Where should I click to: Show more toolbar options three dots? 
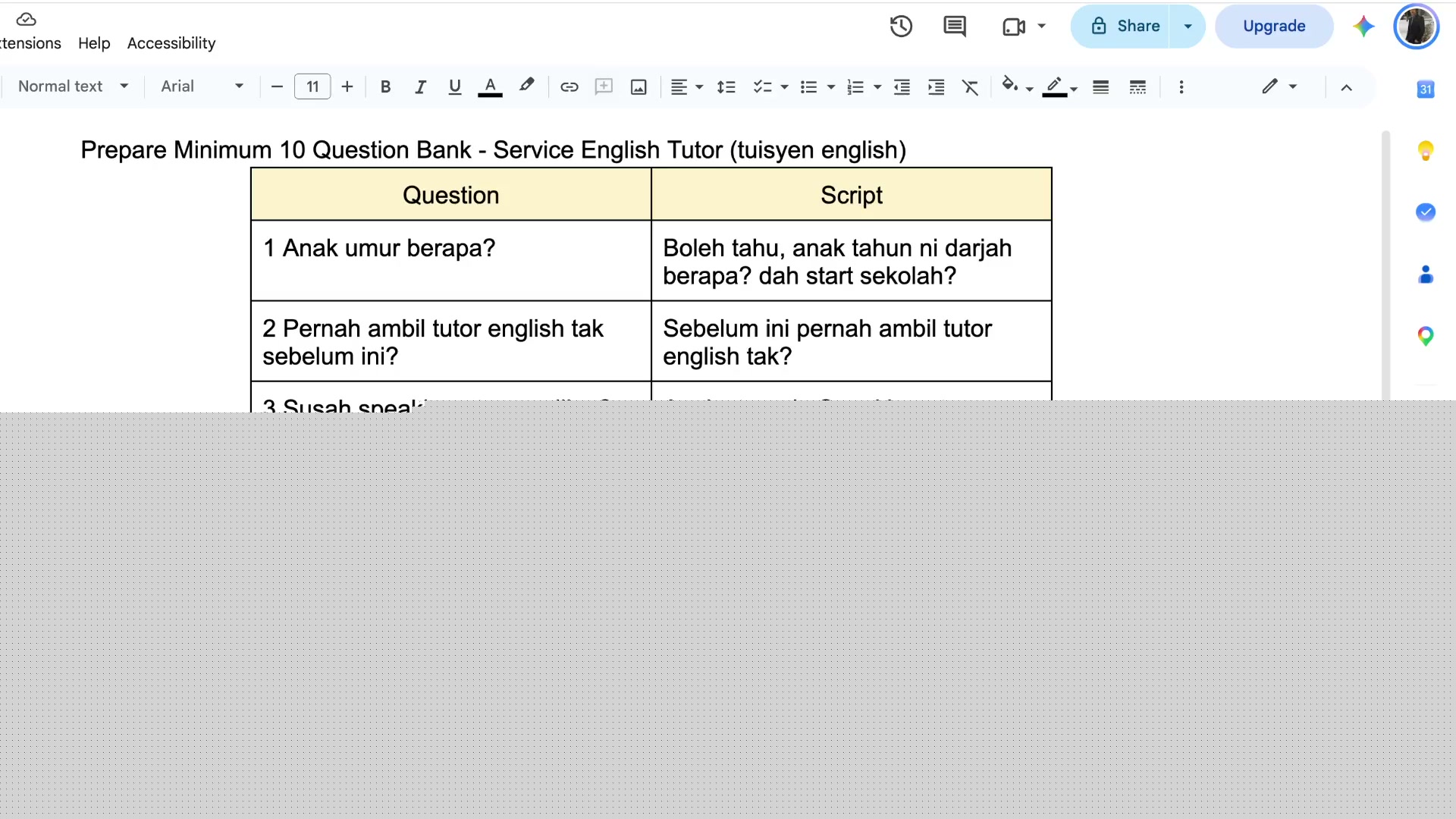click(x=1181, y=87)
